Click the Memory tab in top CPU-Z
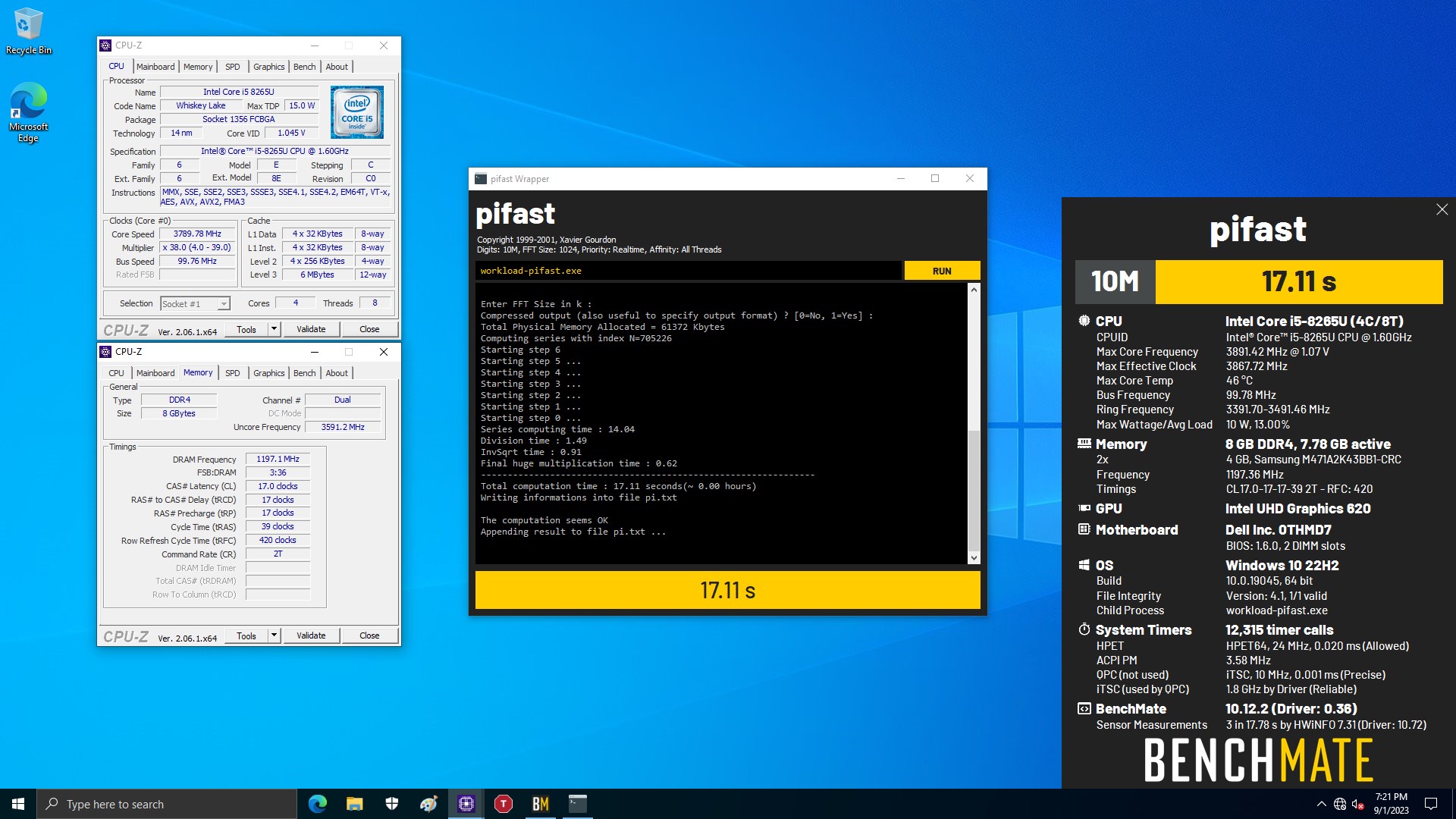Image resolution: width=1456 pixels, height=819 pixels. coord(198,67)
